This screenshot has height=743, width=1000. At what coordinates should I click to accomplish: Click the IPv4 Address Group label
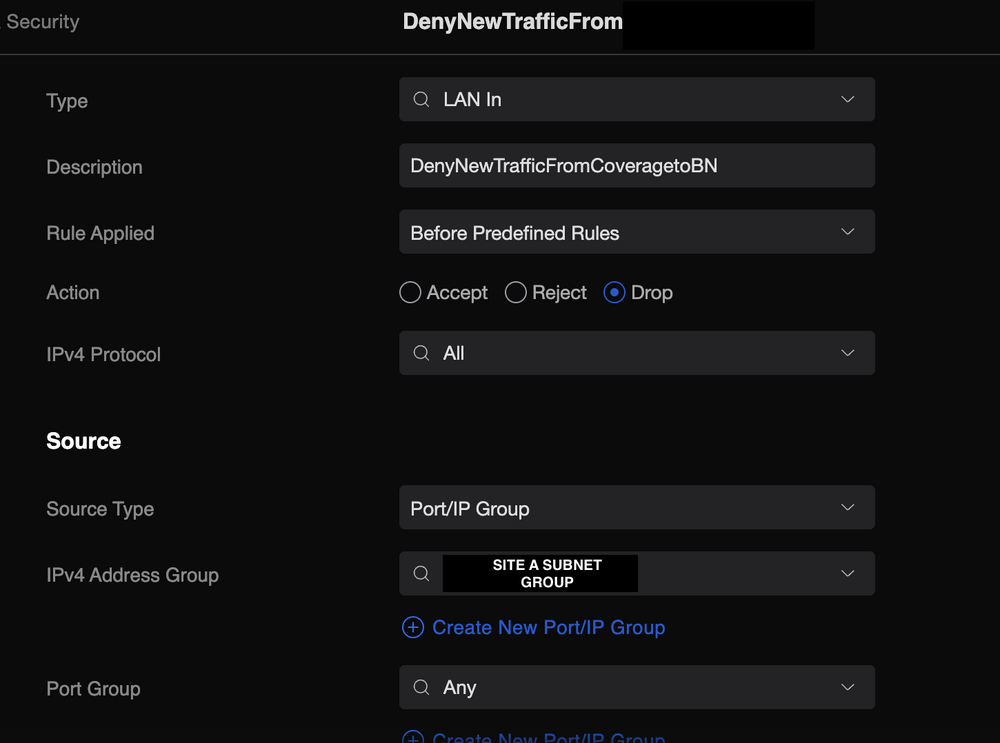133,575
